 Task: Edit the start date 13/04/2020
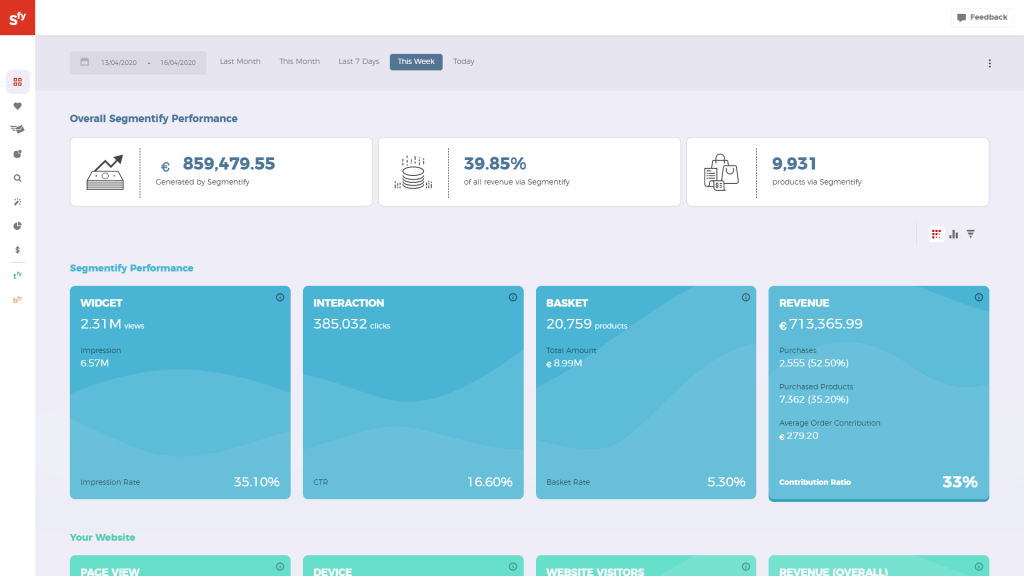[119, 63]
